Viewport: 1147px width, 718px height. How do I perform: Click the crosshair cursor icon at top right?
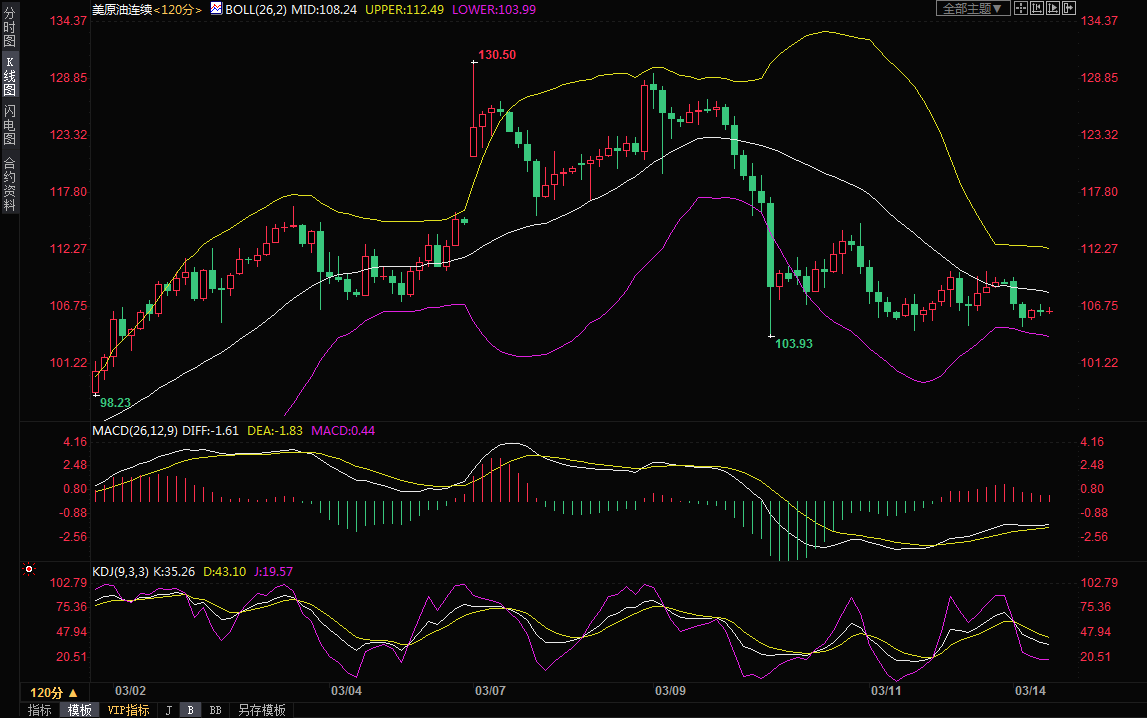(x=1021, y=8)
